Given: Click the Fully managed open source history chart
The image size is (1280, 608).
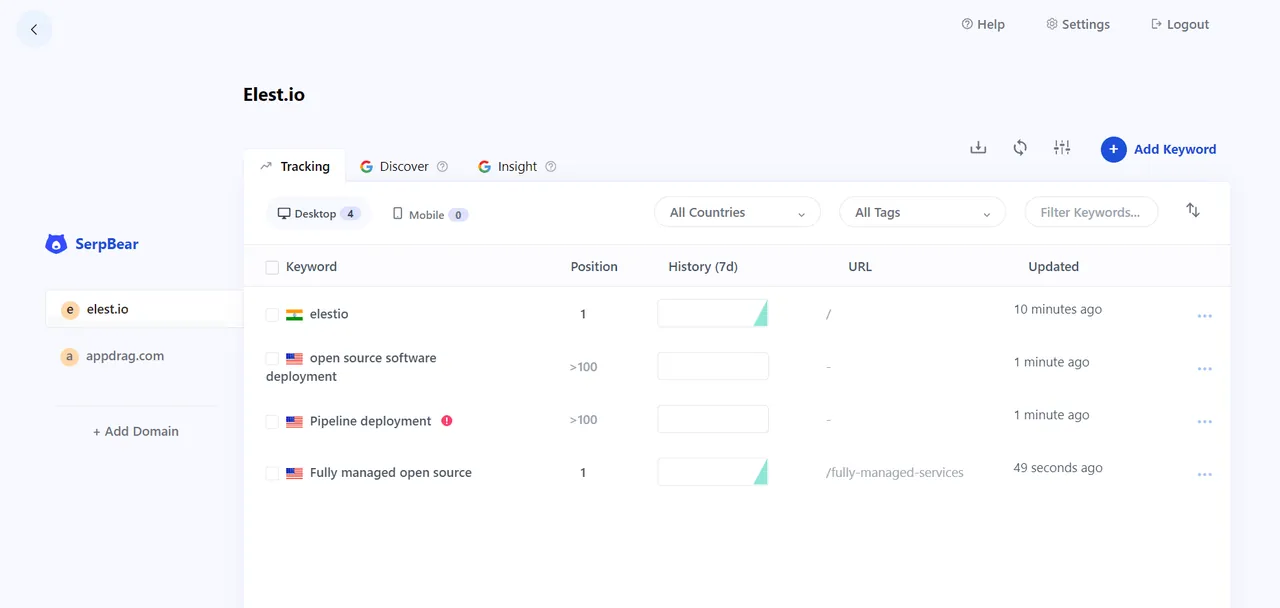Looking at the screenshot, I should click(x=713, y=472).
